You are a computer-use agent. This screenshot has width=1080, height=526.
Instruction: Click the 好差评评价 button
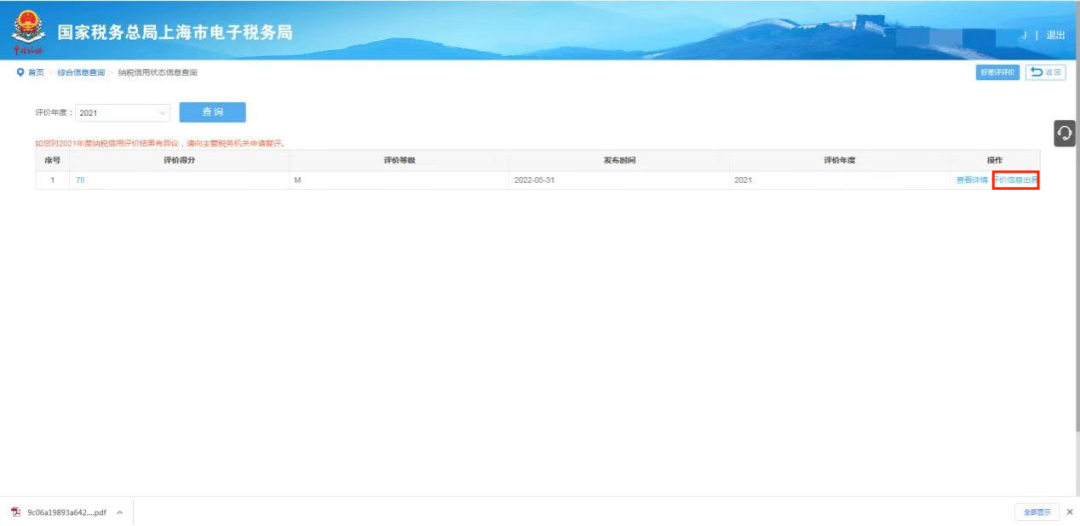coord(997,72)
